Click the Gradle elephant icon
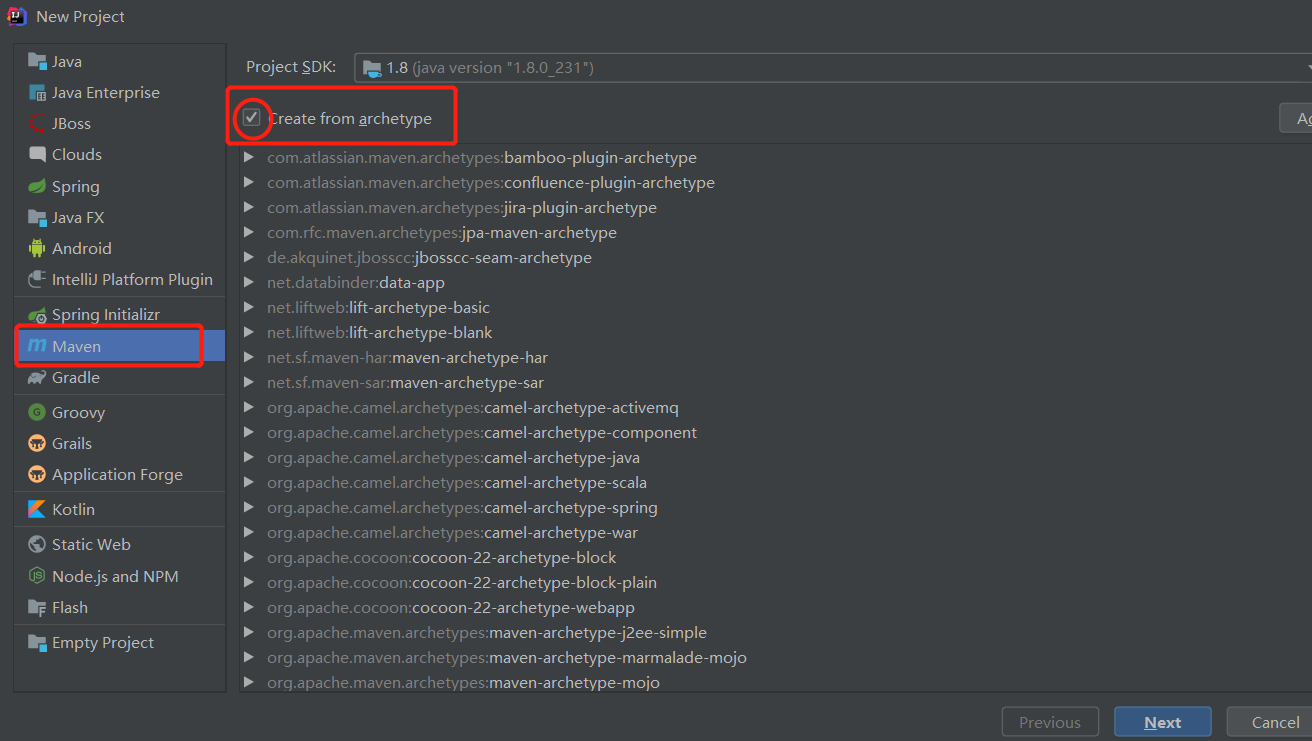 tap(36, 378)
